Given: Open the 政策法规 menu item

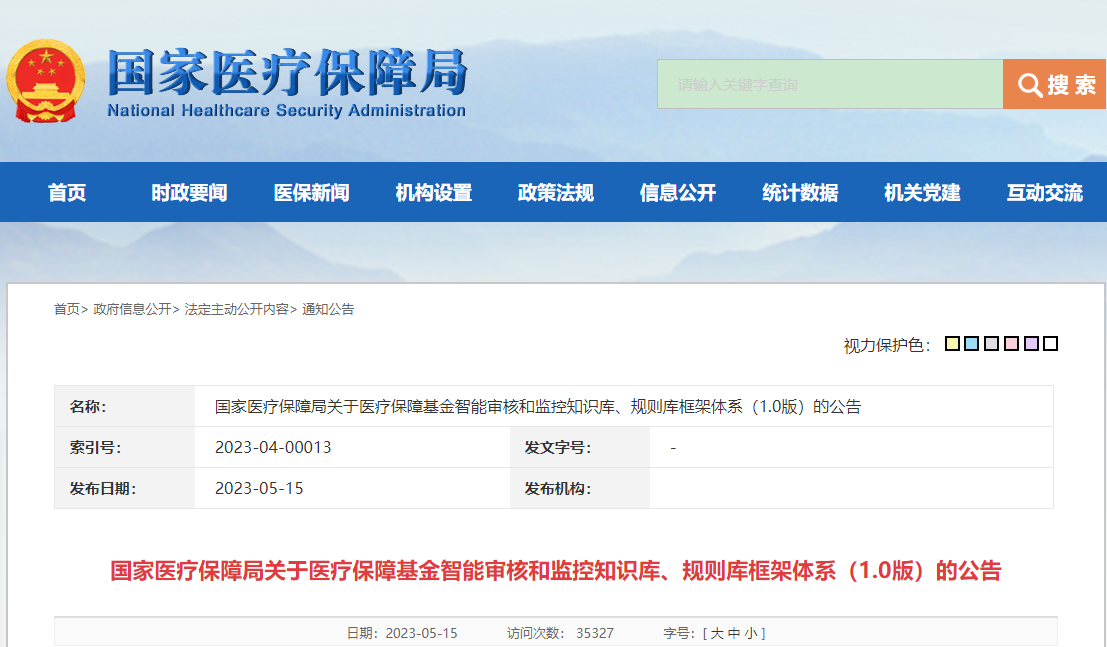Looking at the screenshot, I should click(556, 192).
